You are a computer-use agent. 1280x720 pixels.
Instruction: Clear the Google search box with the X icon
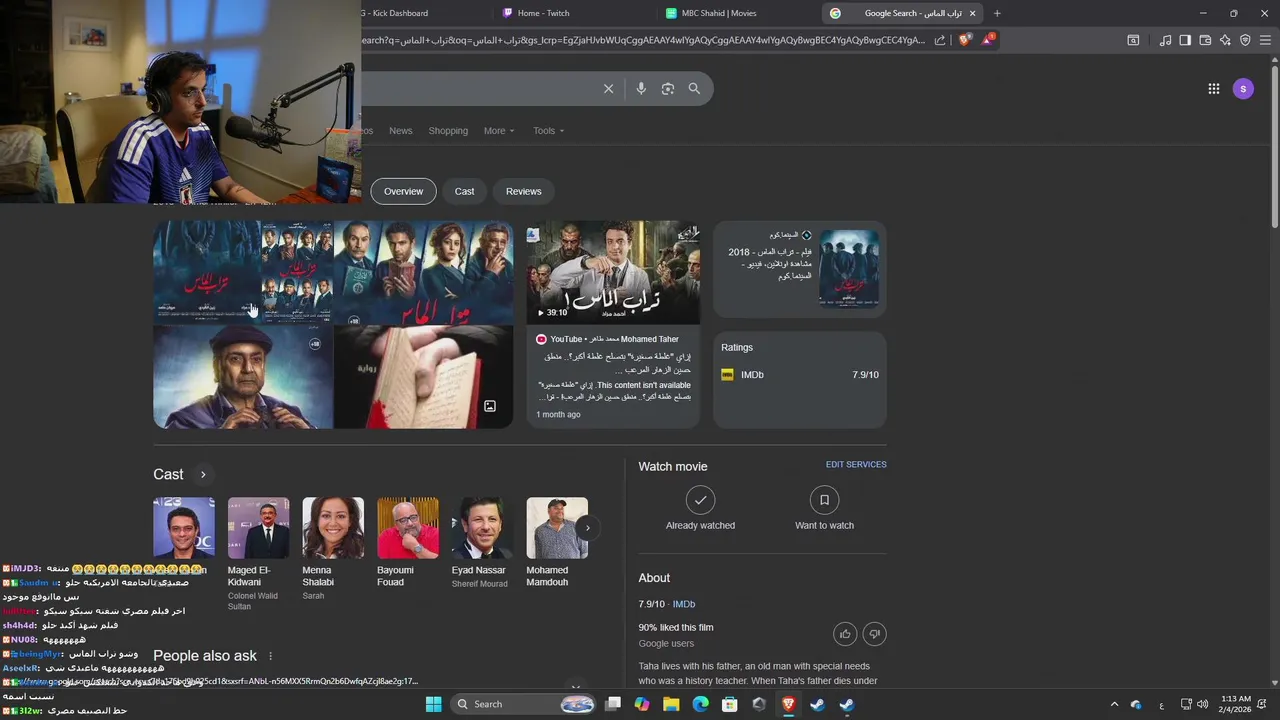click(608, 89)
